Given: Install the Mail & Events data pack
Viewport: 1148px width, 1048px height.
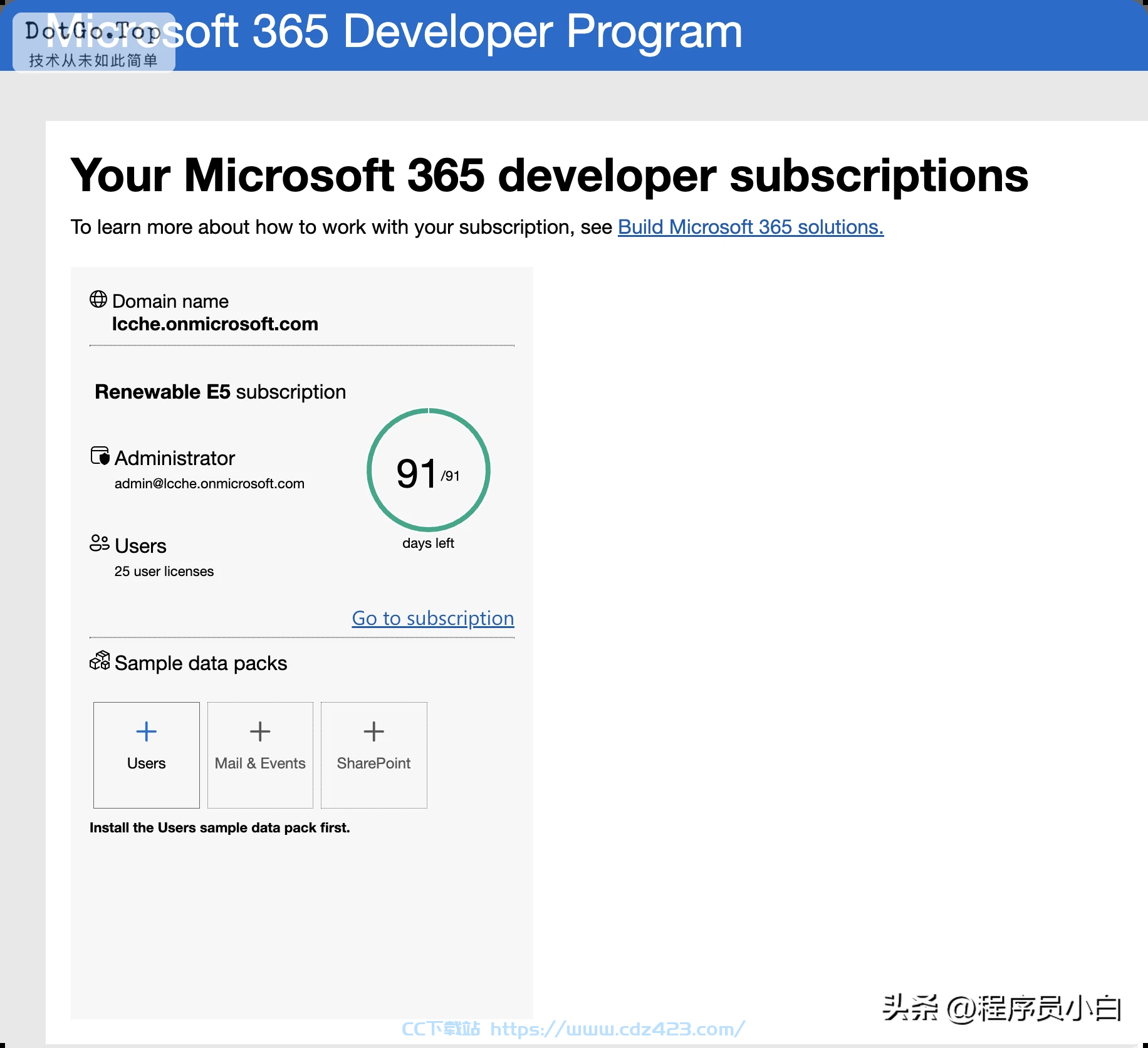Looking at the screenshot, I should point(260,755).
